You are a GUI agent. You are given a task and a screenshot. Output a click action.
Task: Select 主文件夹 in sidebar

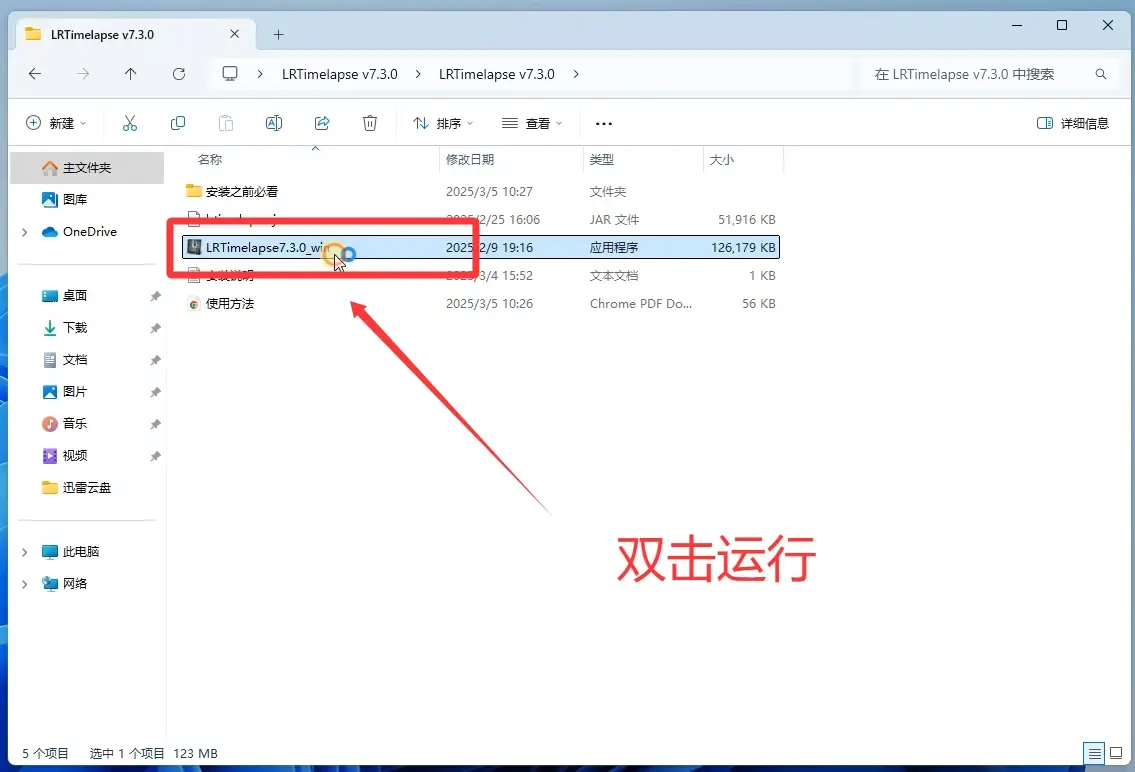pos(88,168)
